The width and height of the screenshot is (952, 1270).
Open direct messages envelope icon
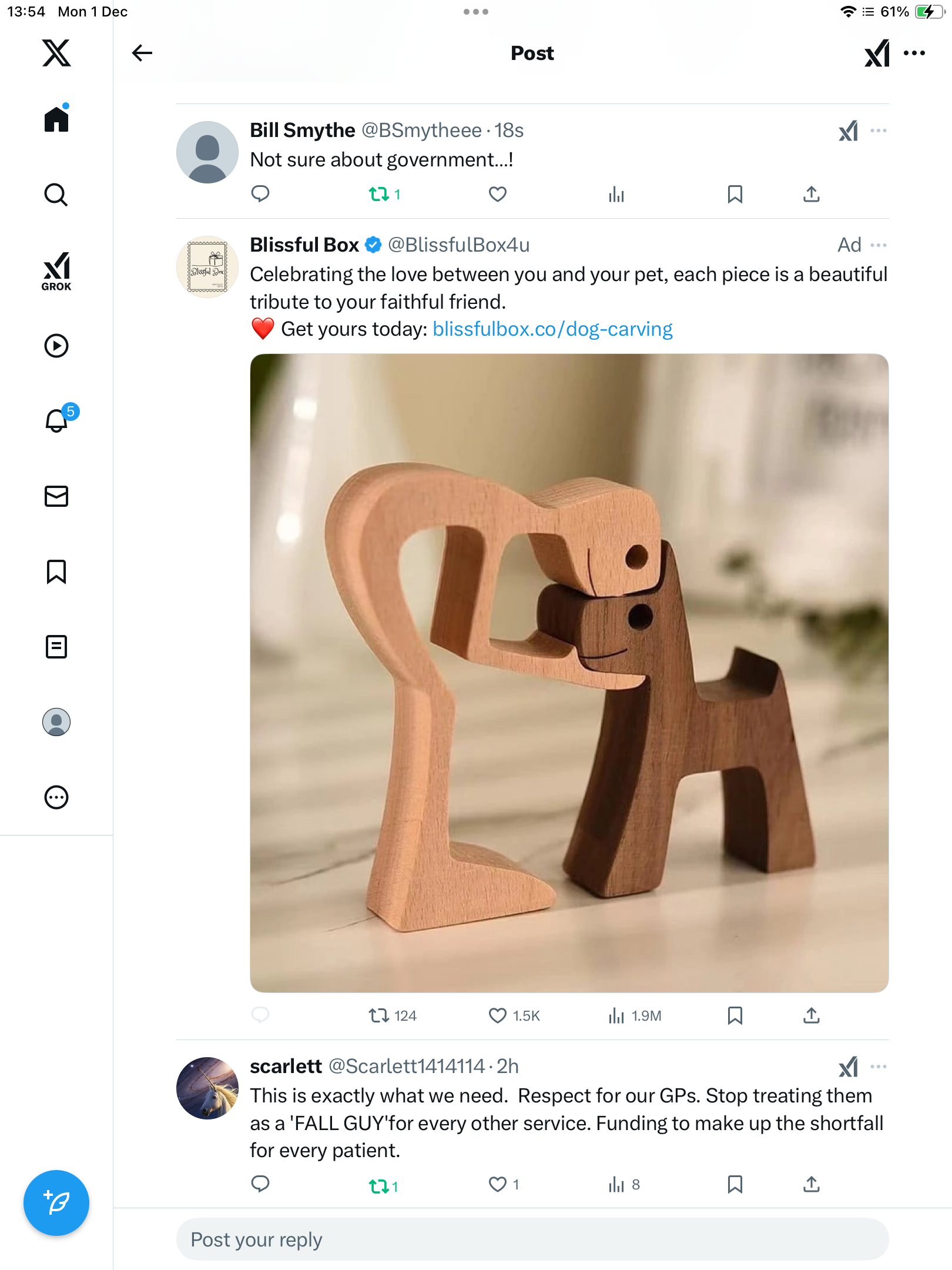click(x=56, y=496)
